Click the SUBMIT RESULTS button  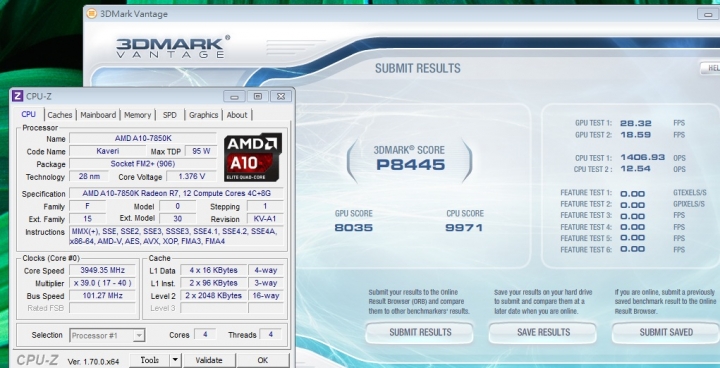(x=420, y=333)
